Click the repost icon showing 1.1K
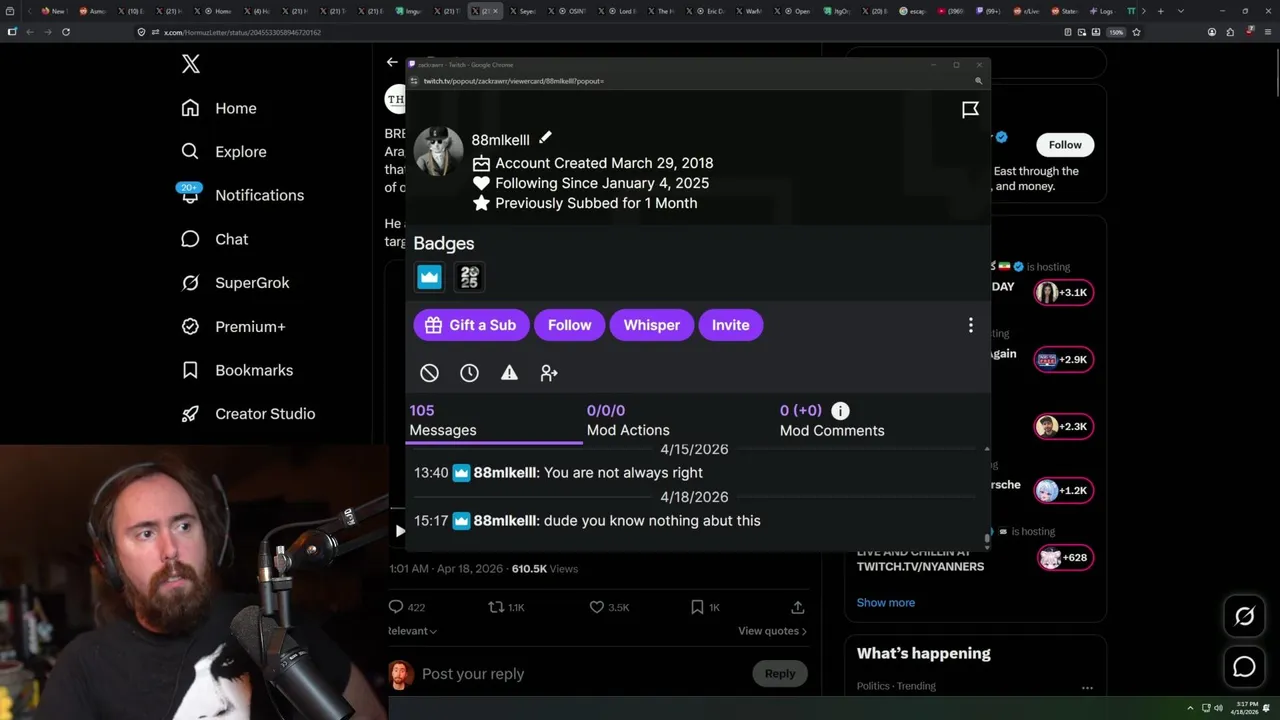This screenshot has height=720, width=1280. 496,607
